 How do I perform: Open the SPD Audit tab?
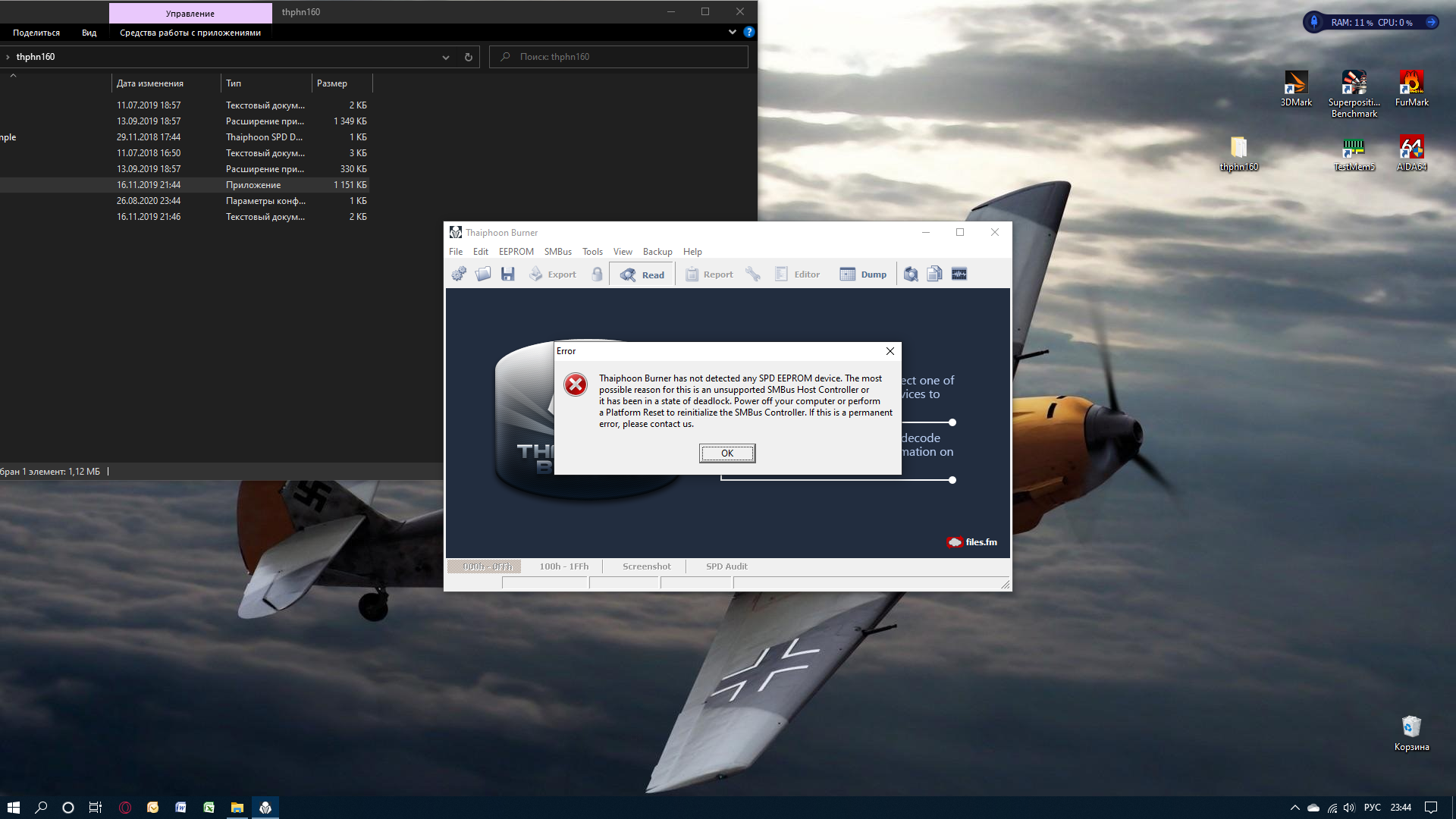(x=726, y=566)
